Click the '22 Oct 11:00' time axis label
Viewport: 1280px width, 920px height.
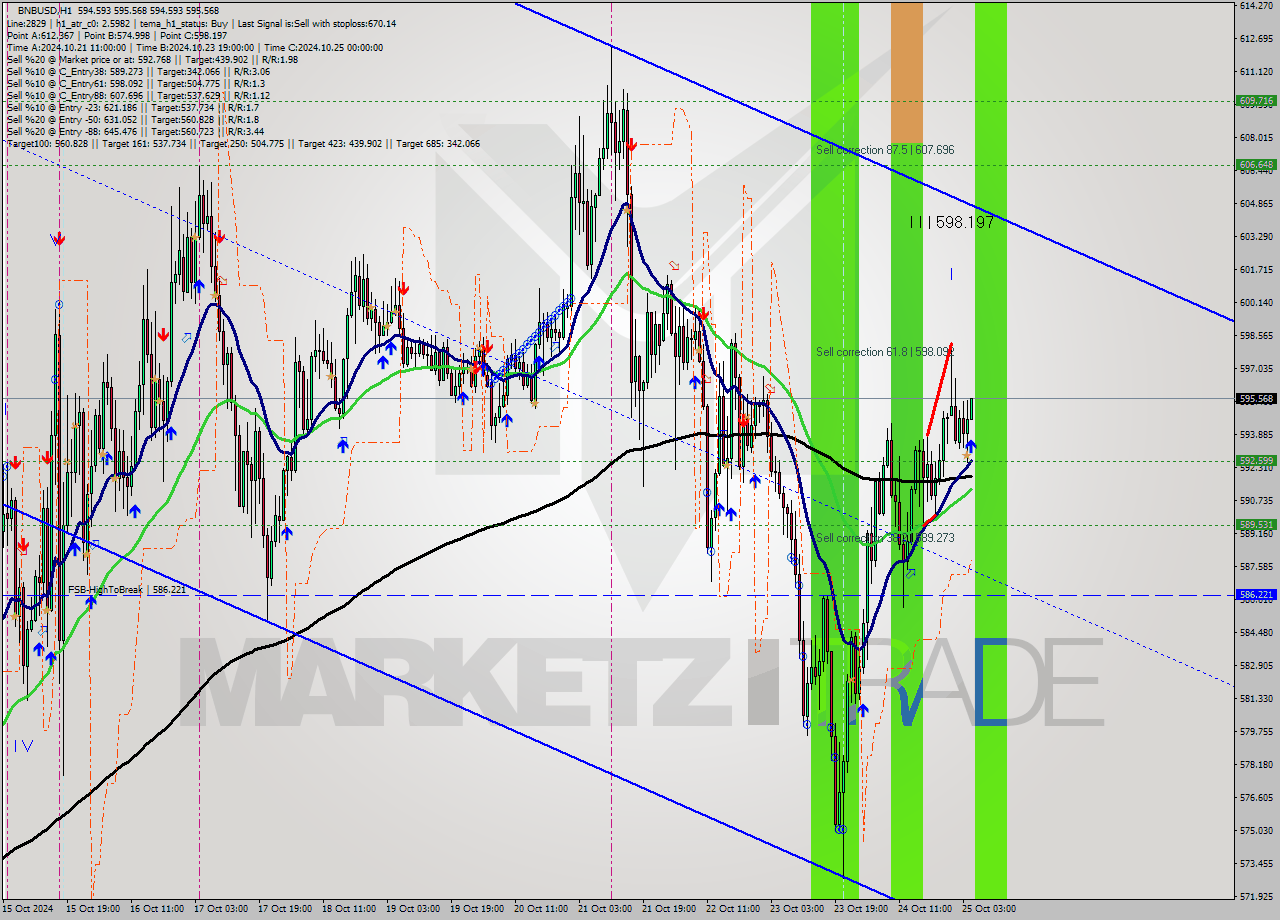tap(732, 909)
